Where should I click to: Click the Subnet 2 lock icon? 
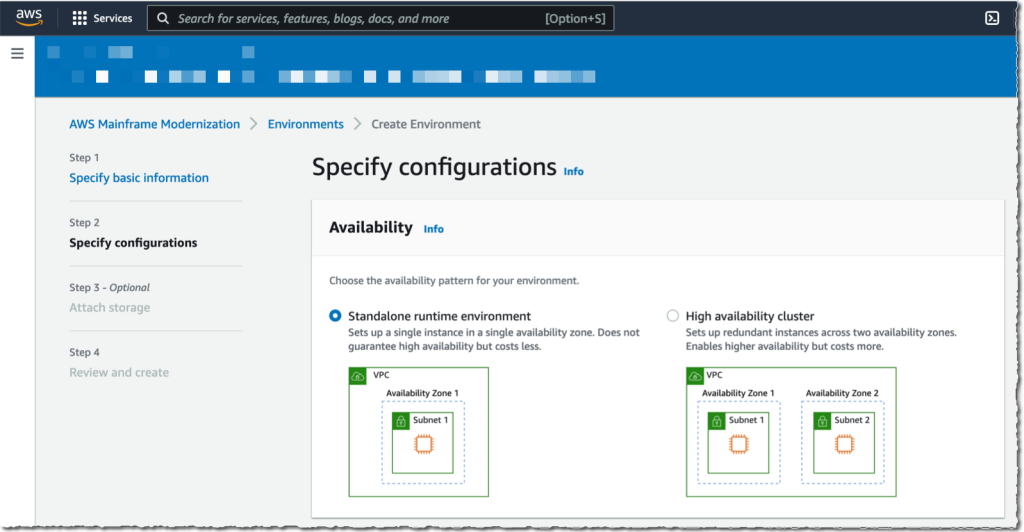tap(822, 421)
